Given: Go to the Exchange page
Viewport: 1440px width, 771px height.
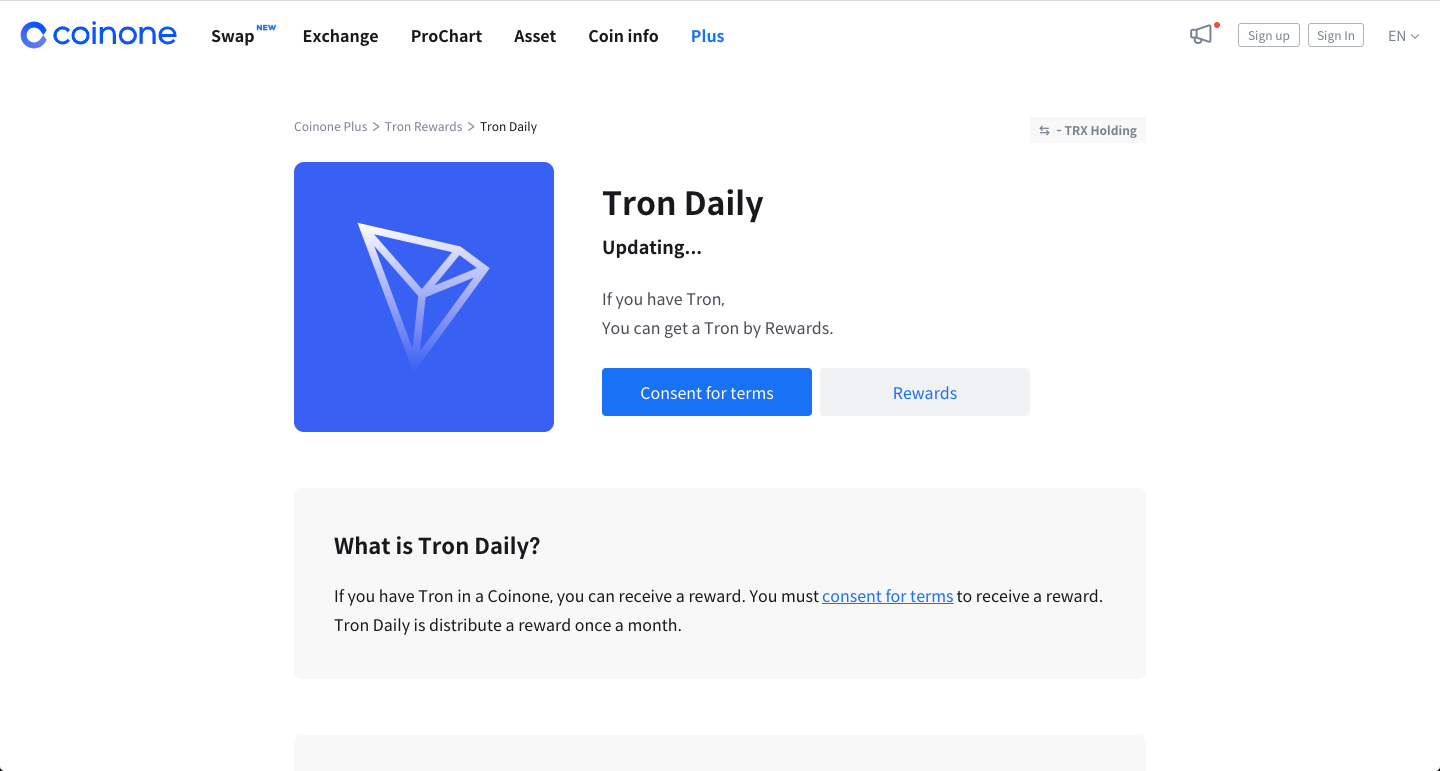Looking at the screenshot, I should click(x=340, y=36).
